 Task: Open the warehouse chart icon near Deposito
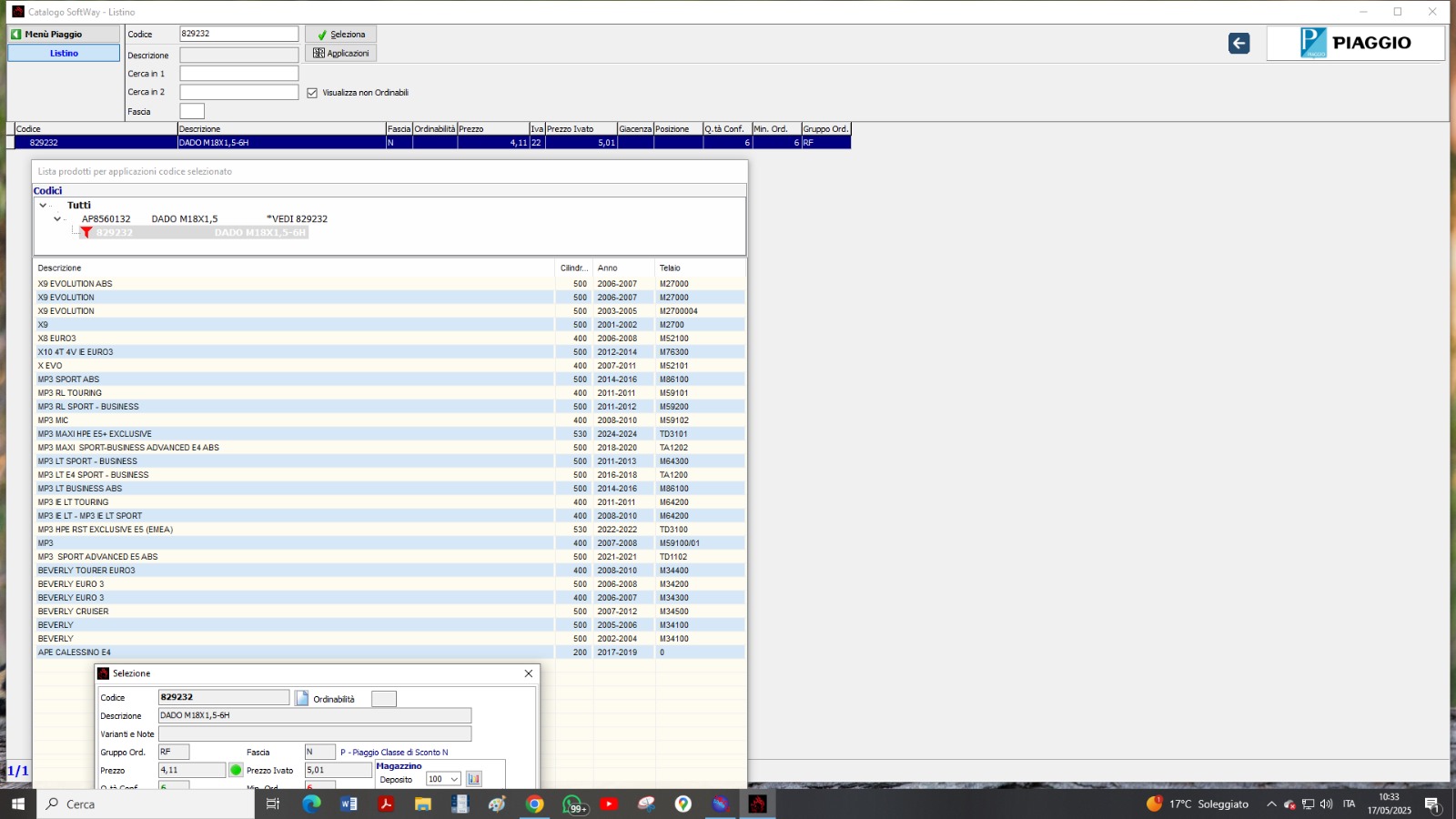tap(473, 779)
